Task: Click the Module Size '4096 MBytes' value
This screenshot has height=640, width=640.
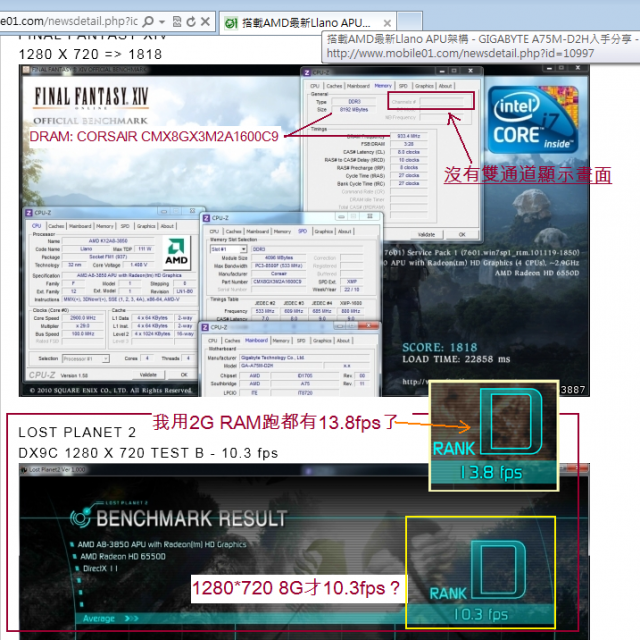Action: 279,258
